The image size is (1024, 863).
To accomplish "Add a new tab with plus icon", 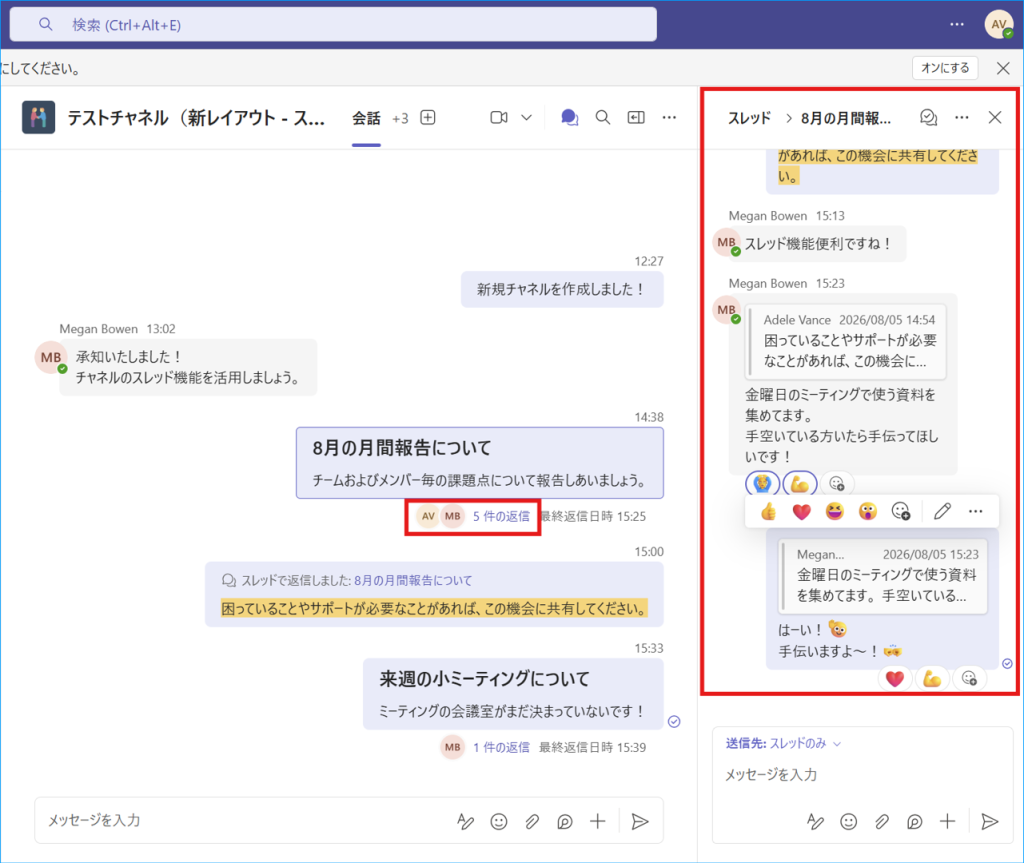I will tap(428, 118).
